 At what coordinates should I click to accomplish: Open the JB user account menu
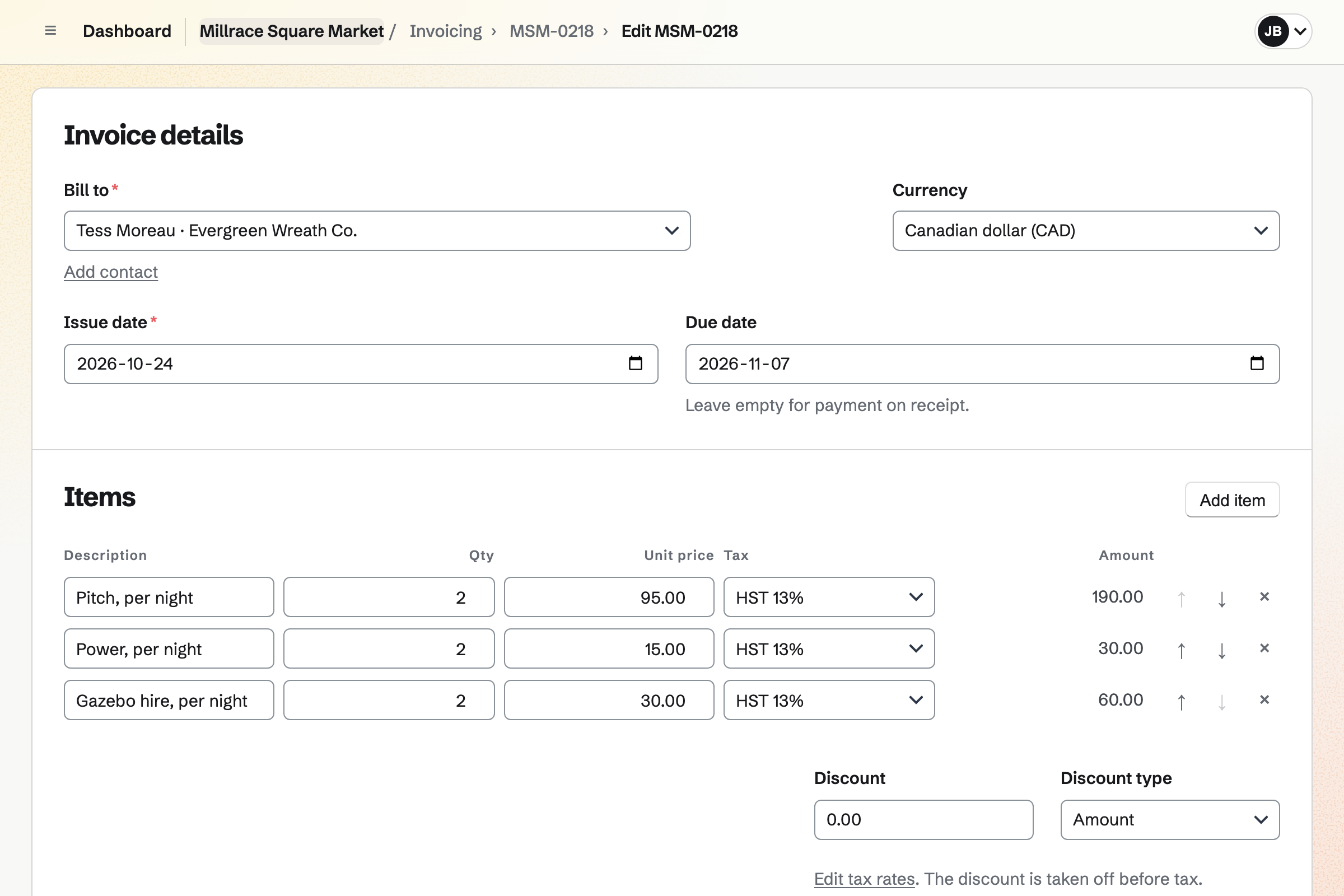tap(1282, 31)
